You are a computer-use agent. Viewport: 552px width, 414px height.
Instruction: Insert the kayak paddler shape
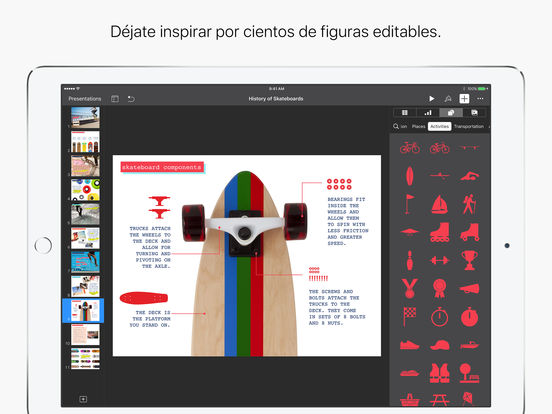440,175
